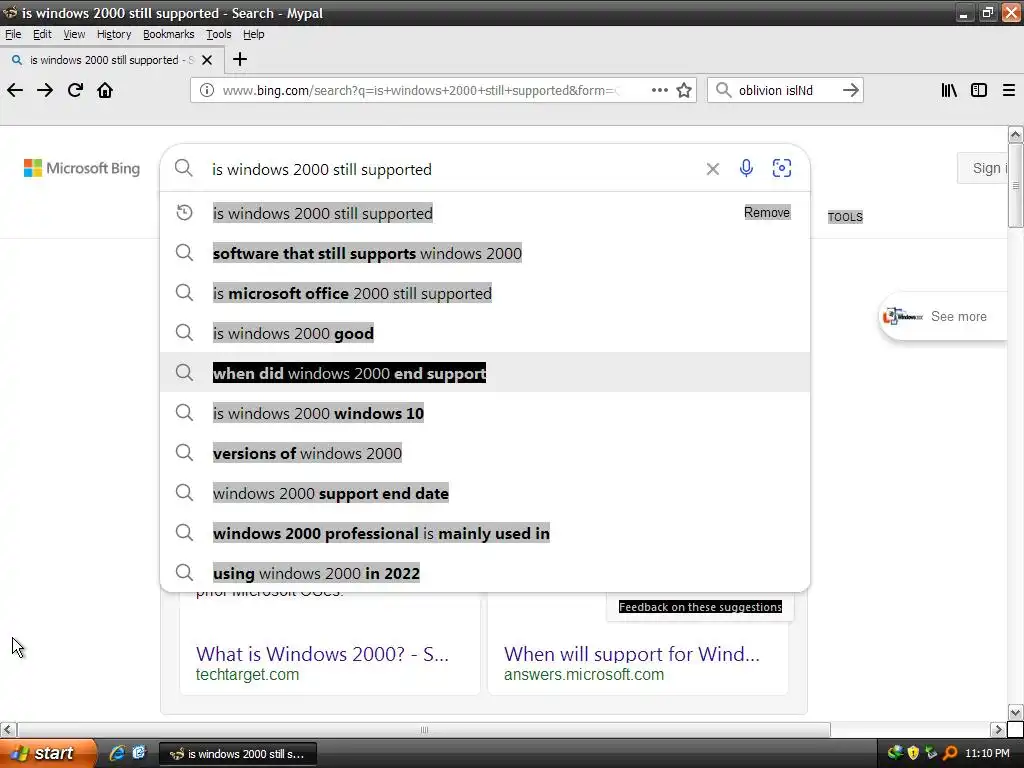Remove the history suggestion

pyautogui.click(x=767, y=212)
